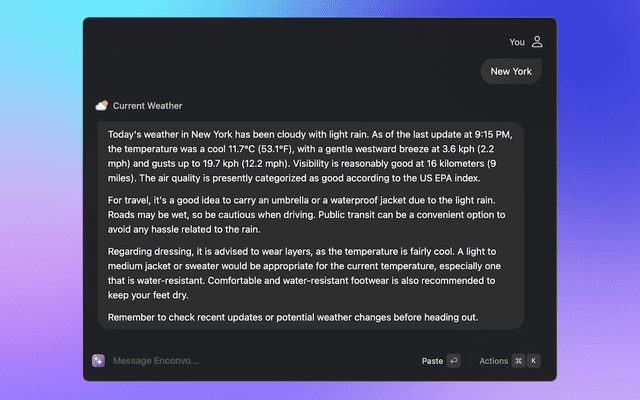This screenshot has height=400, width=640.
Task: Click the Enconvo sparkle icon beside input
Action: tap(98, 361)
